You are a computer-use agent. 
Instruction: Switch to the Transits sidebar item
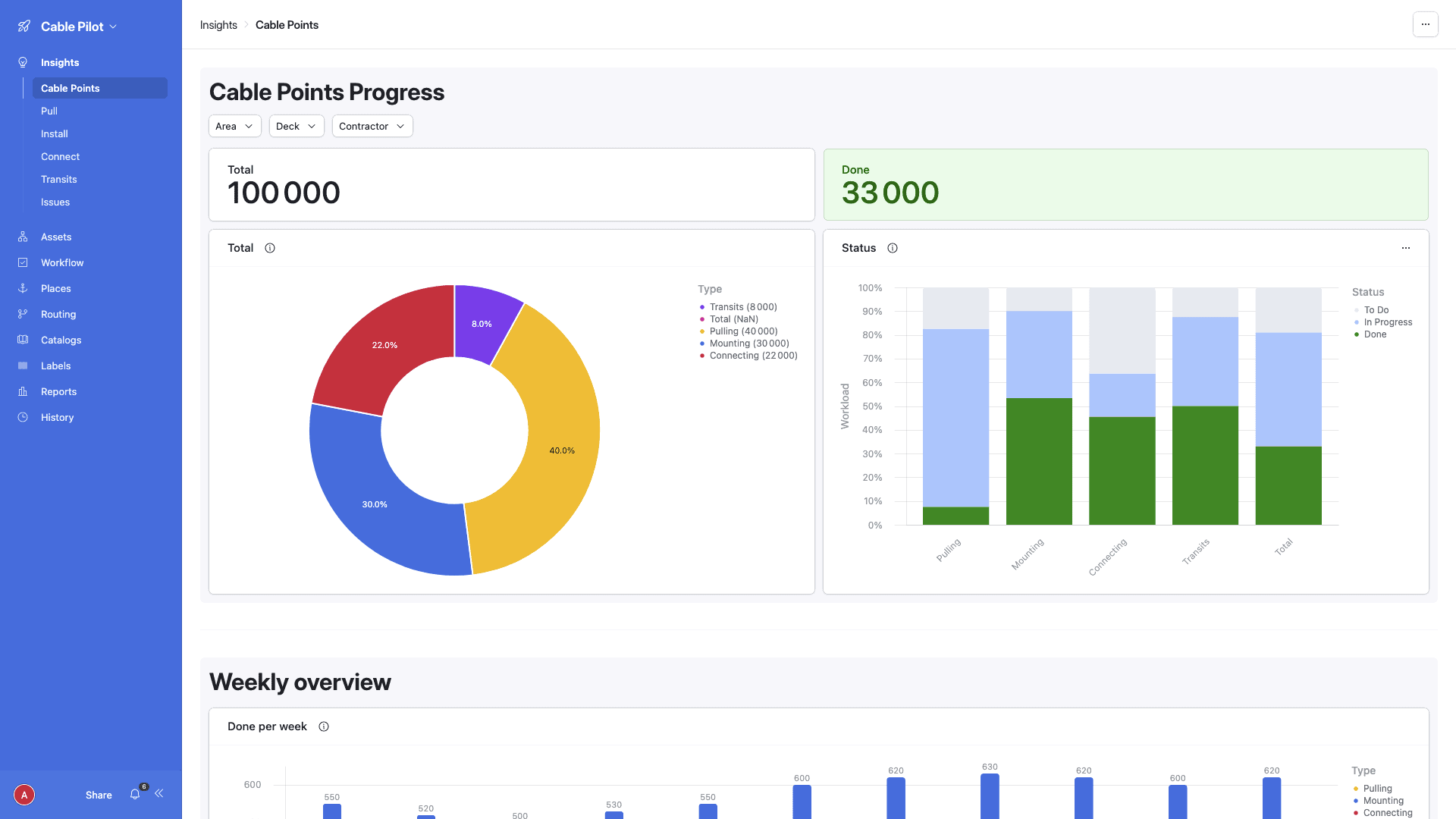pyautogui.click(x=58, y=179)
